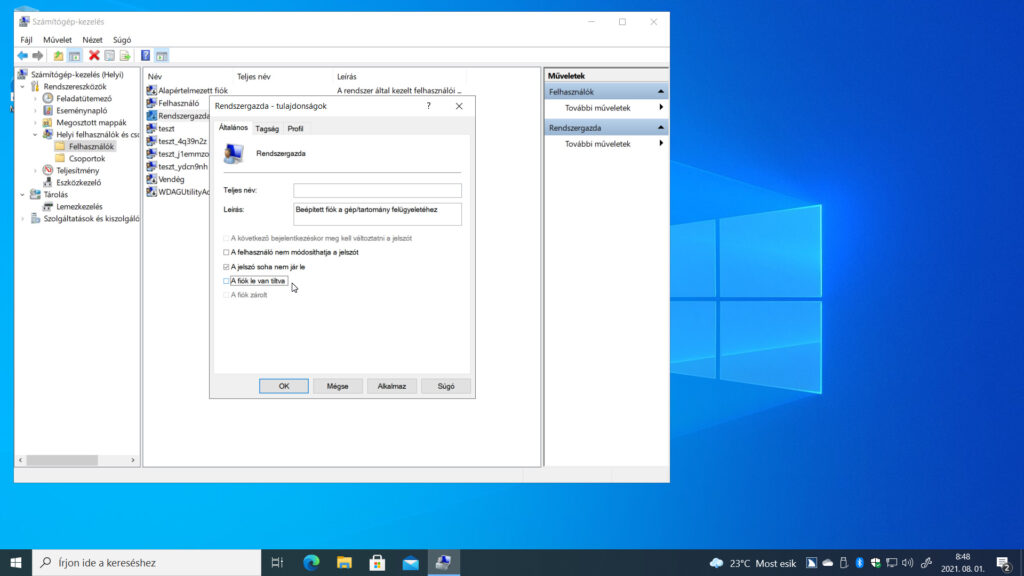
Task: Open Microsoft Edge from the taskbar
Action: click(312, 562)
